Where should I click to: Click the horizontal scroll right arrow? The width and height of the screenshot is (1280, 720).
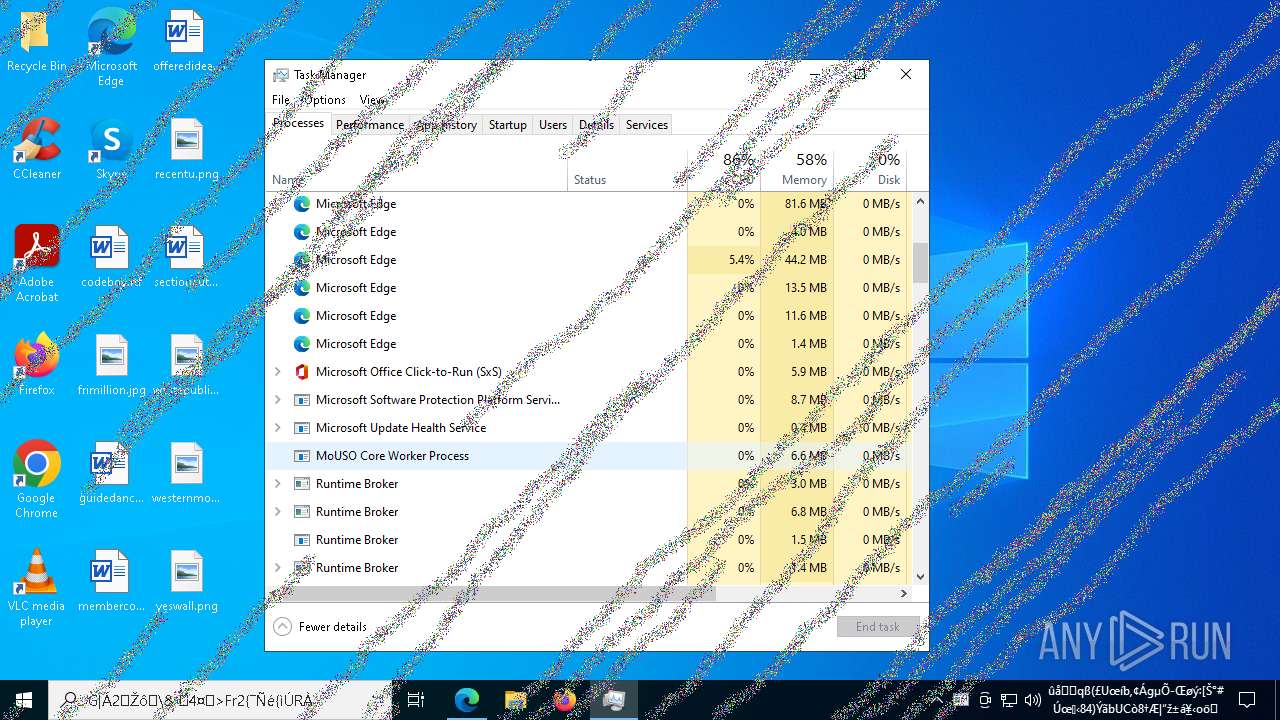tap(904, 593)
